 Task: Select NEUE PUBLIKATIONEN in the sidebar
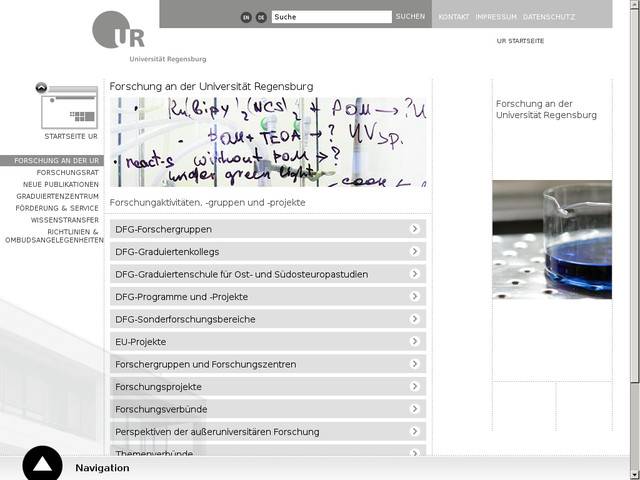click(61, 184)
